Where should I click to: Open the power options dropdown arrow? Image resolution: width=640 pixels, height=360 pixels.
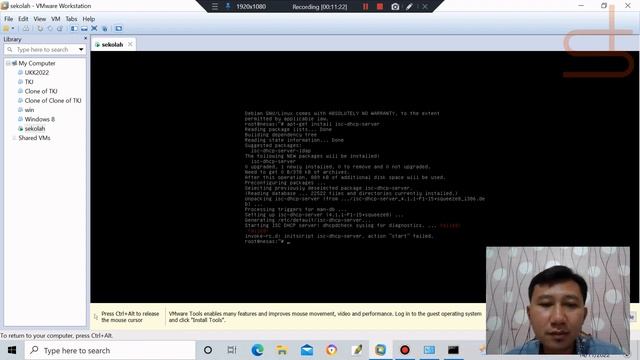pos(13,29)
